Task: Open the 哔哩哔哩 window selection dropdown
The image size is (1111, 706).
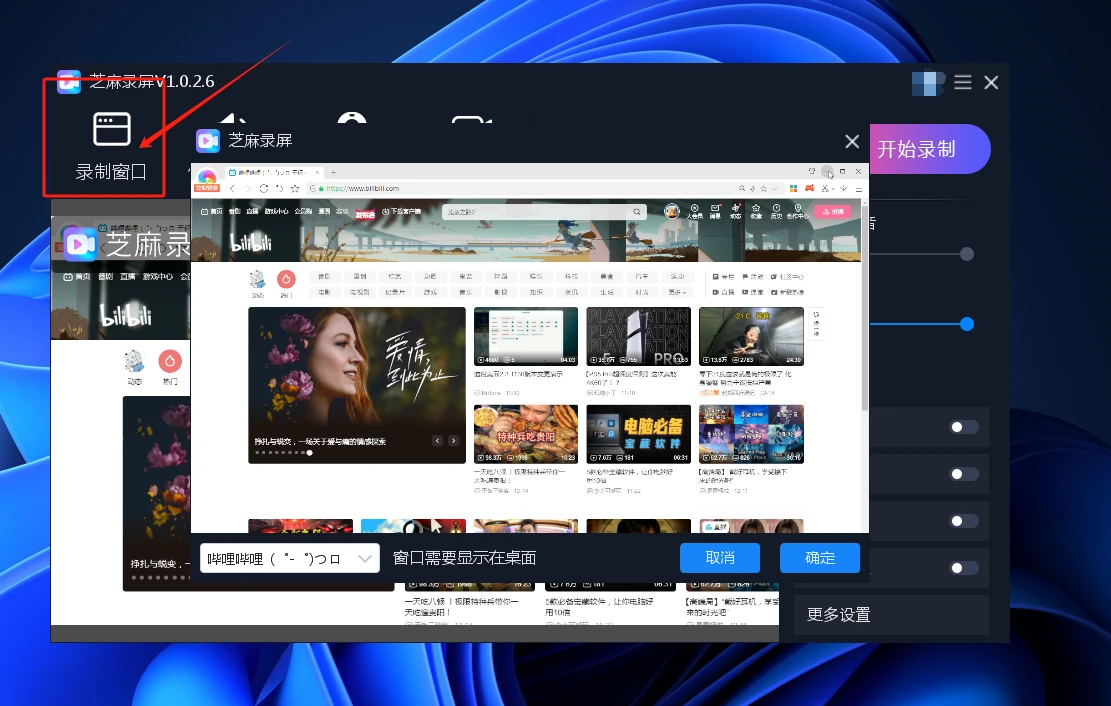Action: point(289,558)
